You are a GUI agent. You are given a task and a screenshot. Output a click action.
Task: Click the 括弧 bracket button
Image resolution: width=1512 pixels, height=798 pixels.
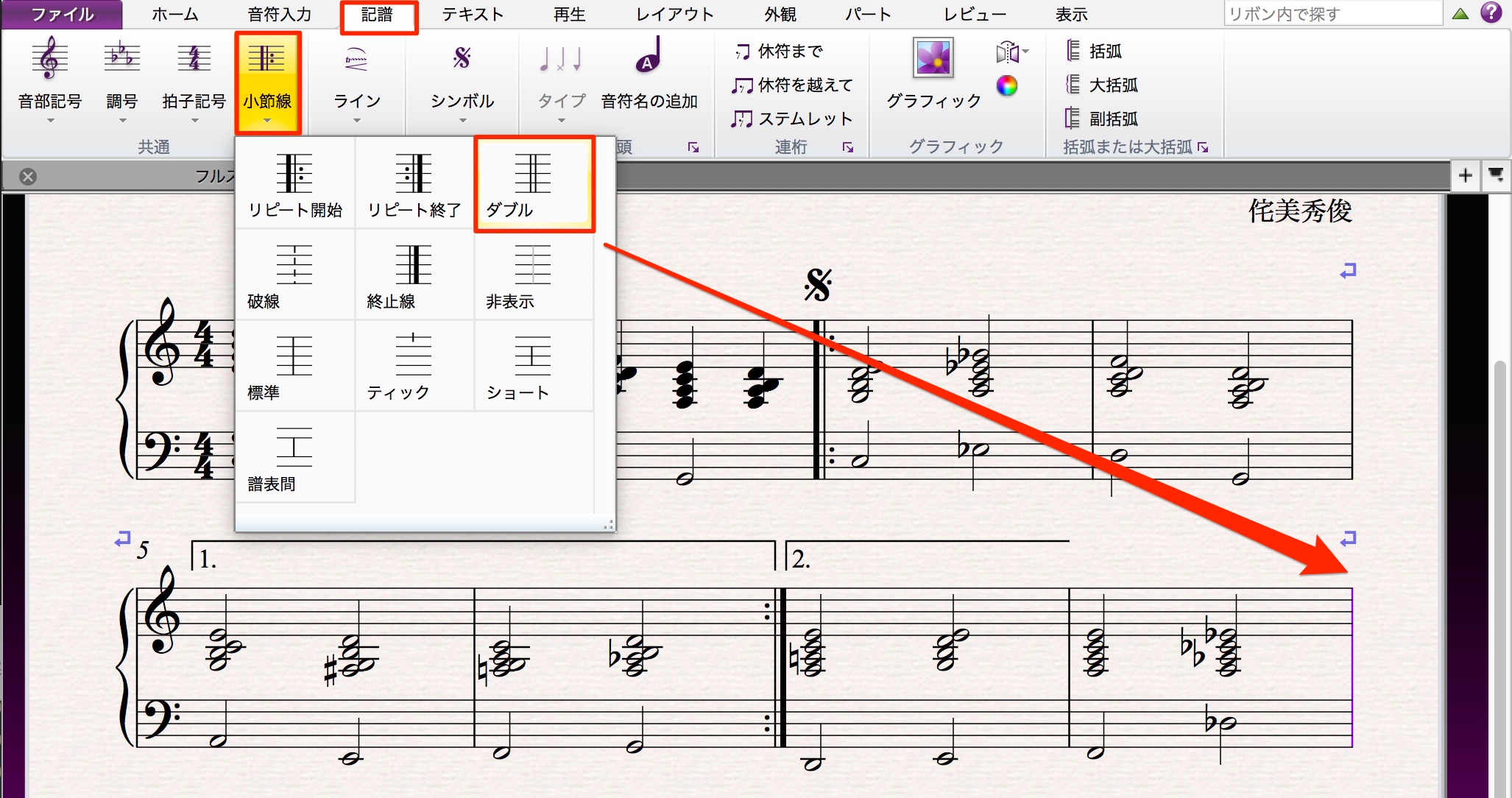[1094, 51]
